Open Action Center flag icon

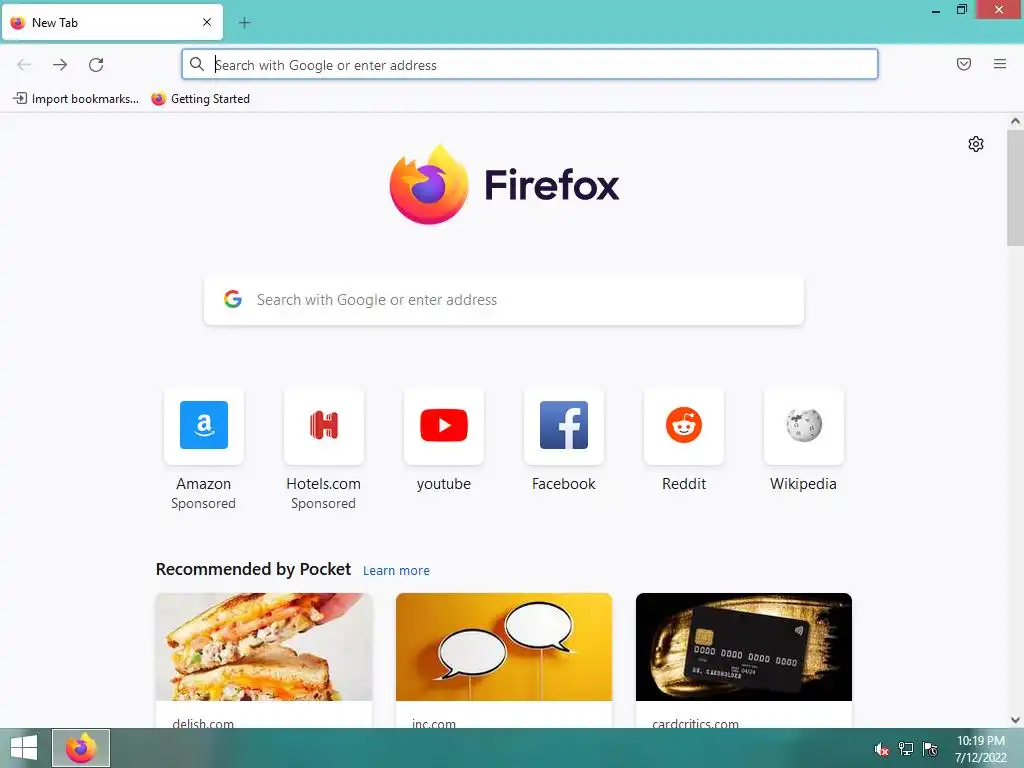(x=930, y=749)
